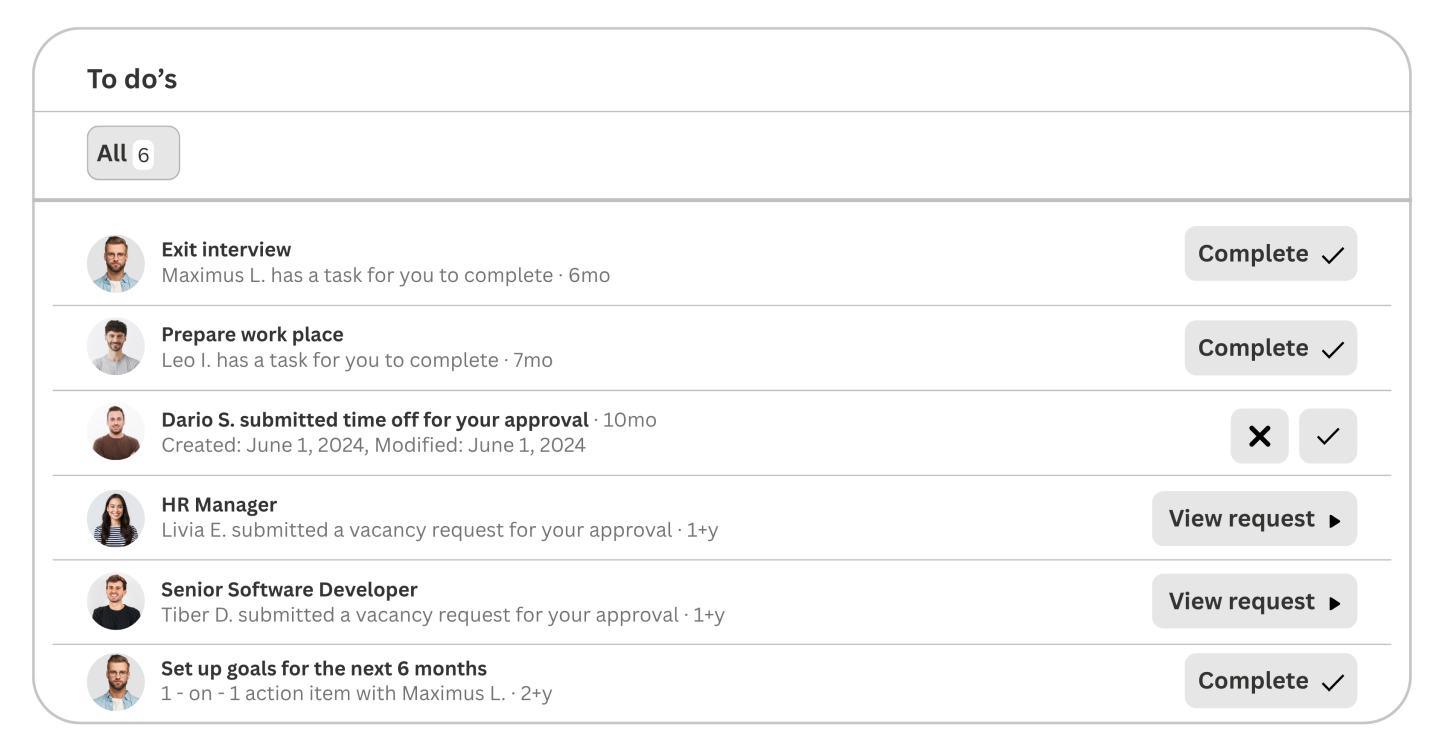Click Tiber D. avatar beside Senior Software Developer

point(115,601)
